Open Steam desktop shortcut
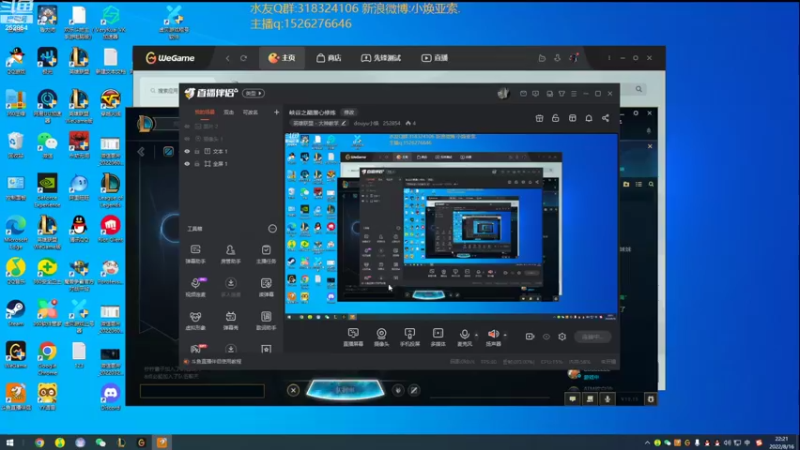 coord(15,313)
